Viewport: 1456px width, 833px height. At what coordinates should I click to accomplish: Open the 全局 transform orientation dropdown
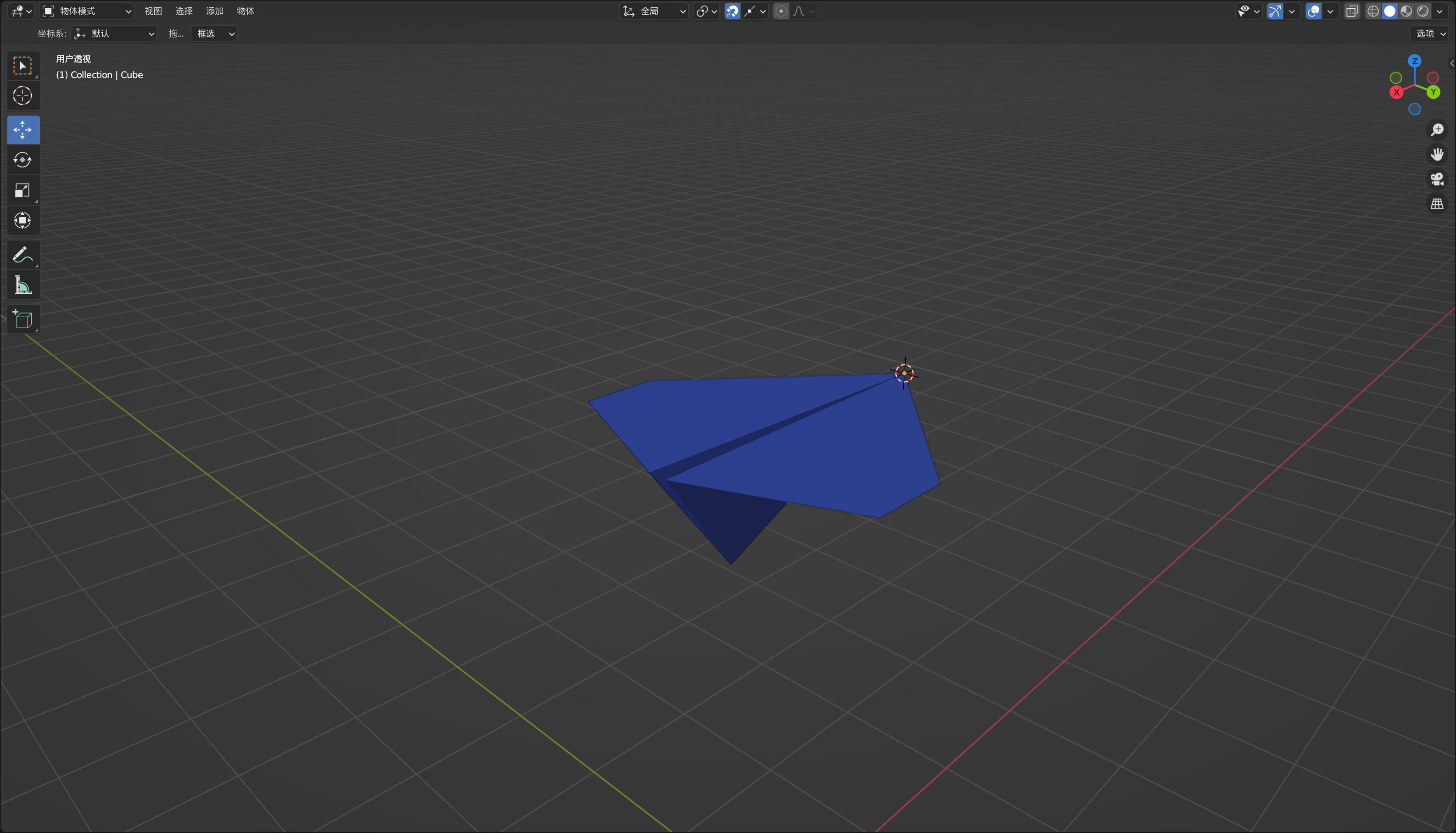(x=654, y=11)
